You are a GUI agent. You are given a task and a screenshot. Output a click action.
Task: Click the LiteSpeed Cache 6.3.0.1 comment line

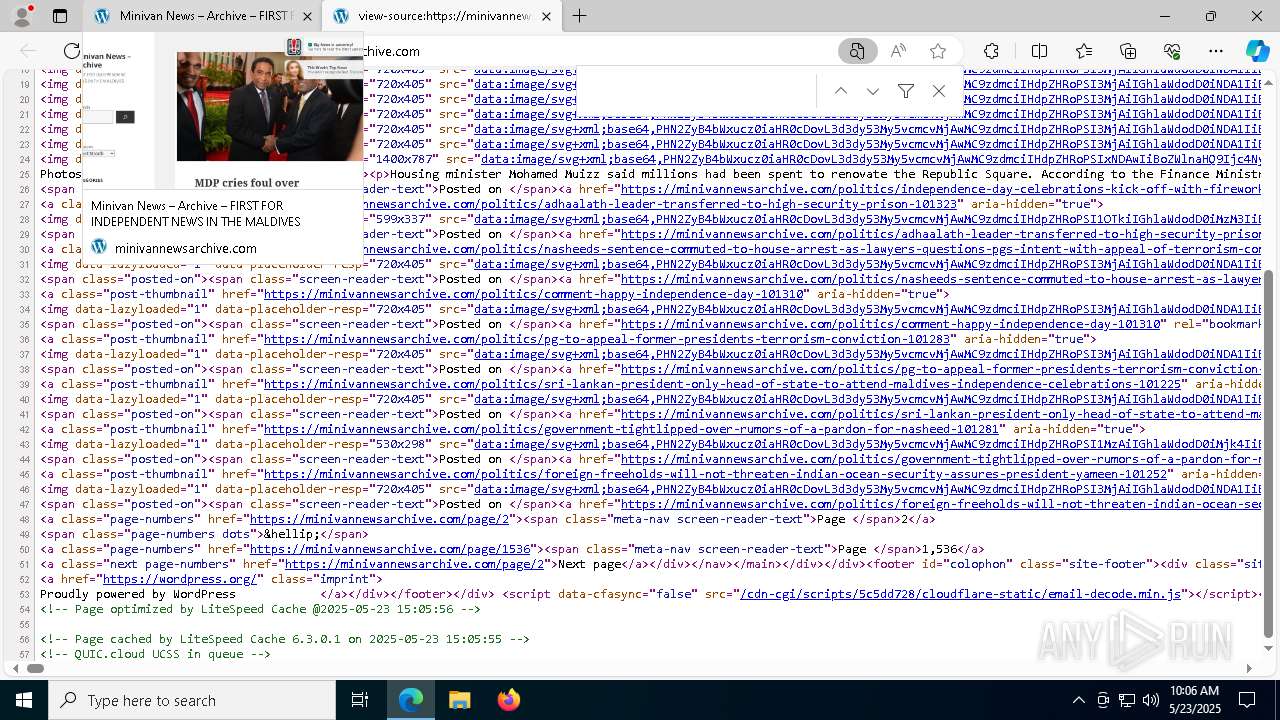[x=285, y=639]
